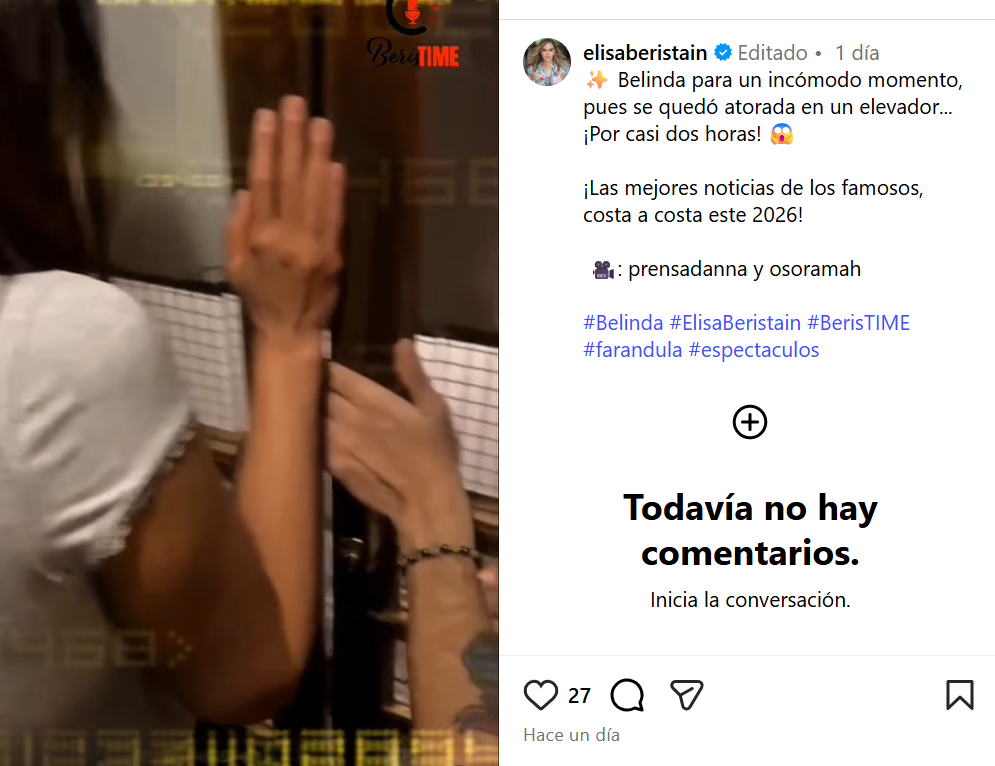Click the verified badge next to elisaberistain
This screenshot has height=766, width=995.
(723, 52)
